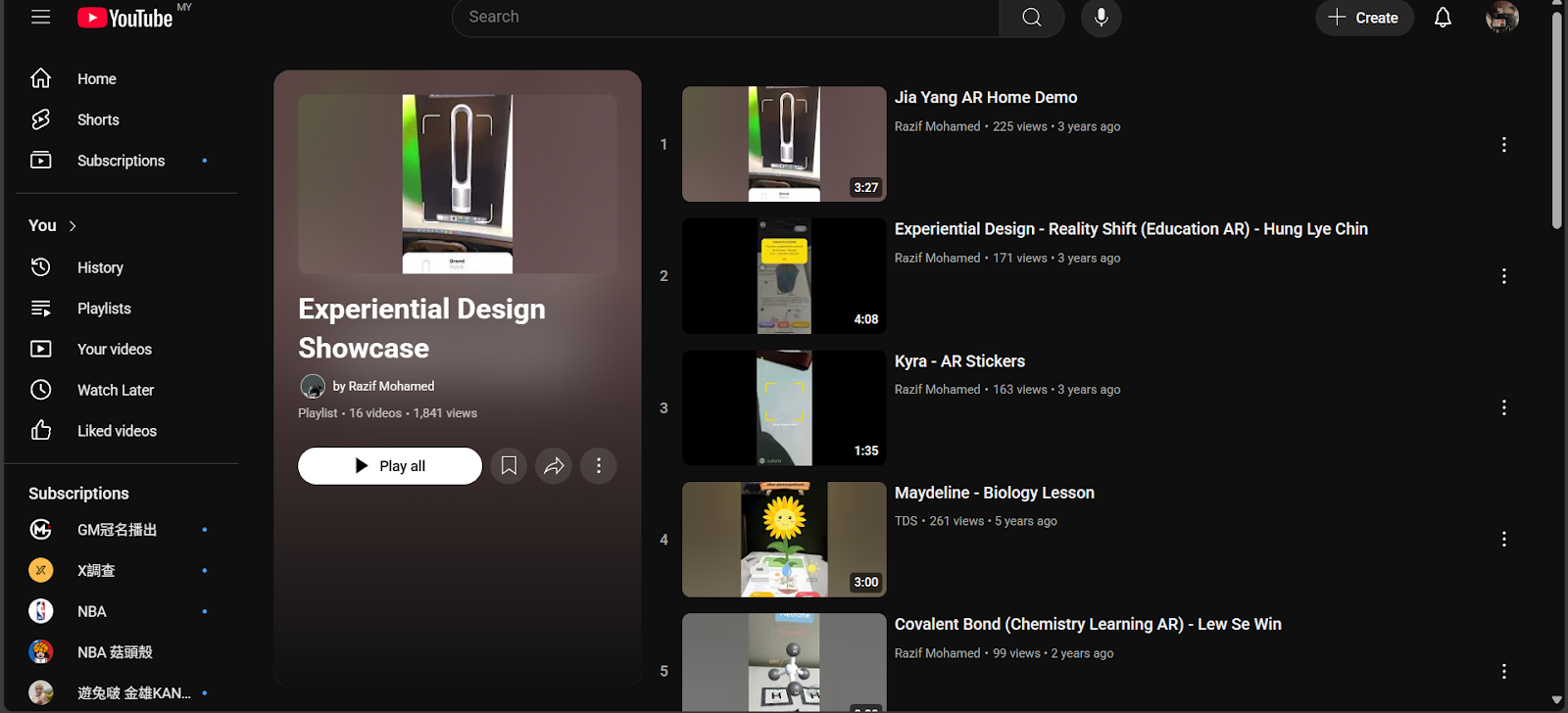
Task: Open Experiential Design - Reality Shift title
Action: coord(1131,229)
